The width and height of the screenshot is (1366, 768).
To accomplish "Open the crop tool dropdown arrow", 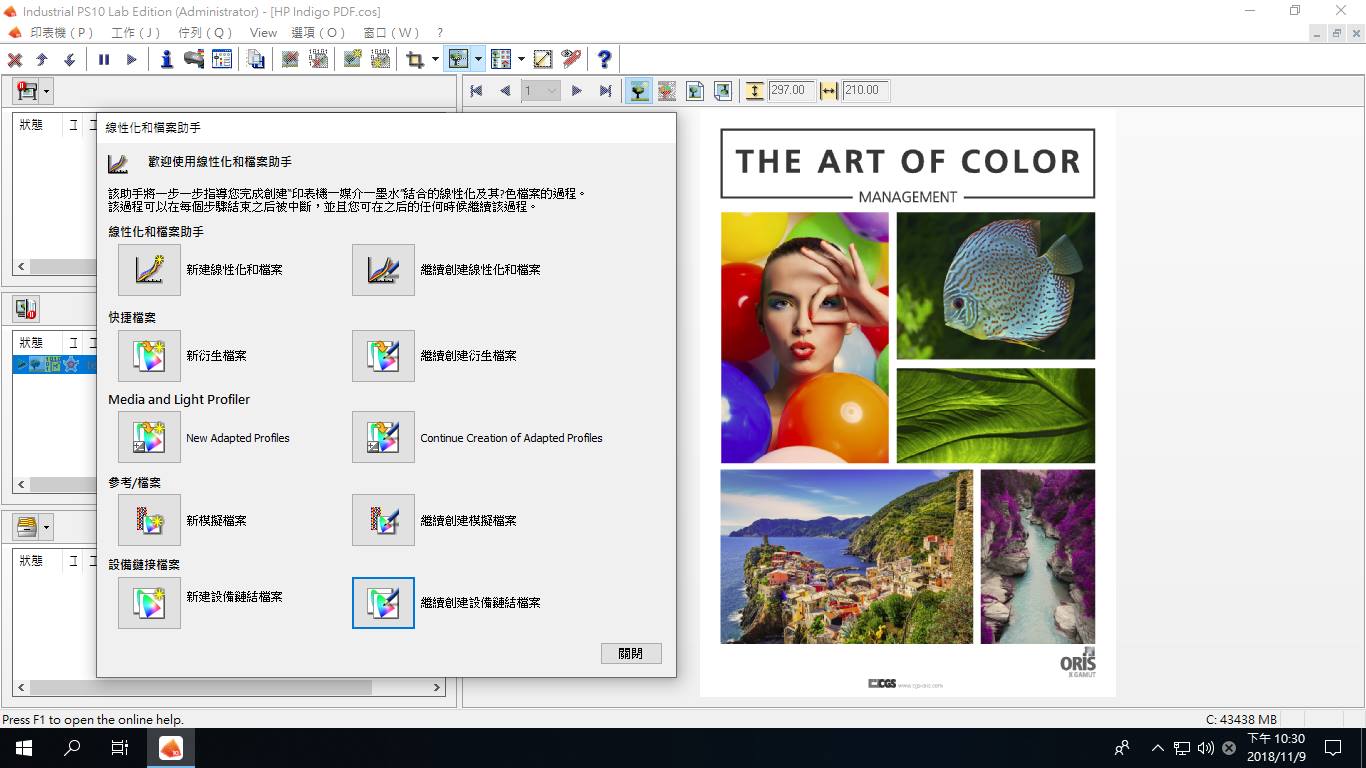I will [x=435, y=60].
